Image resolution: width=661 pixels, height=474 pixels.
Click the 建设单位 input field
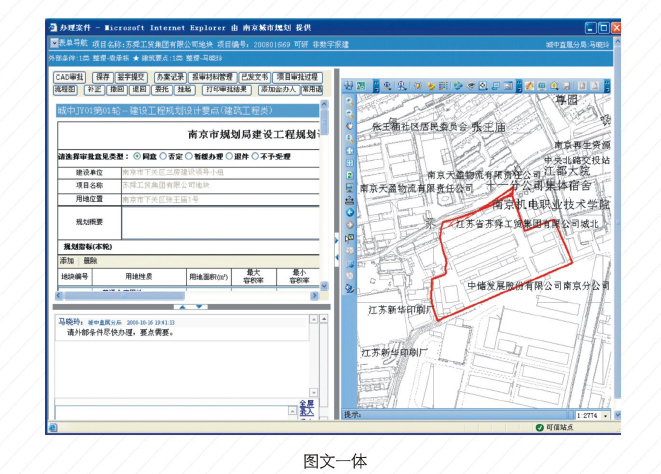pyautogui.click(x=220, y=172)
